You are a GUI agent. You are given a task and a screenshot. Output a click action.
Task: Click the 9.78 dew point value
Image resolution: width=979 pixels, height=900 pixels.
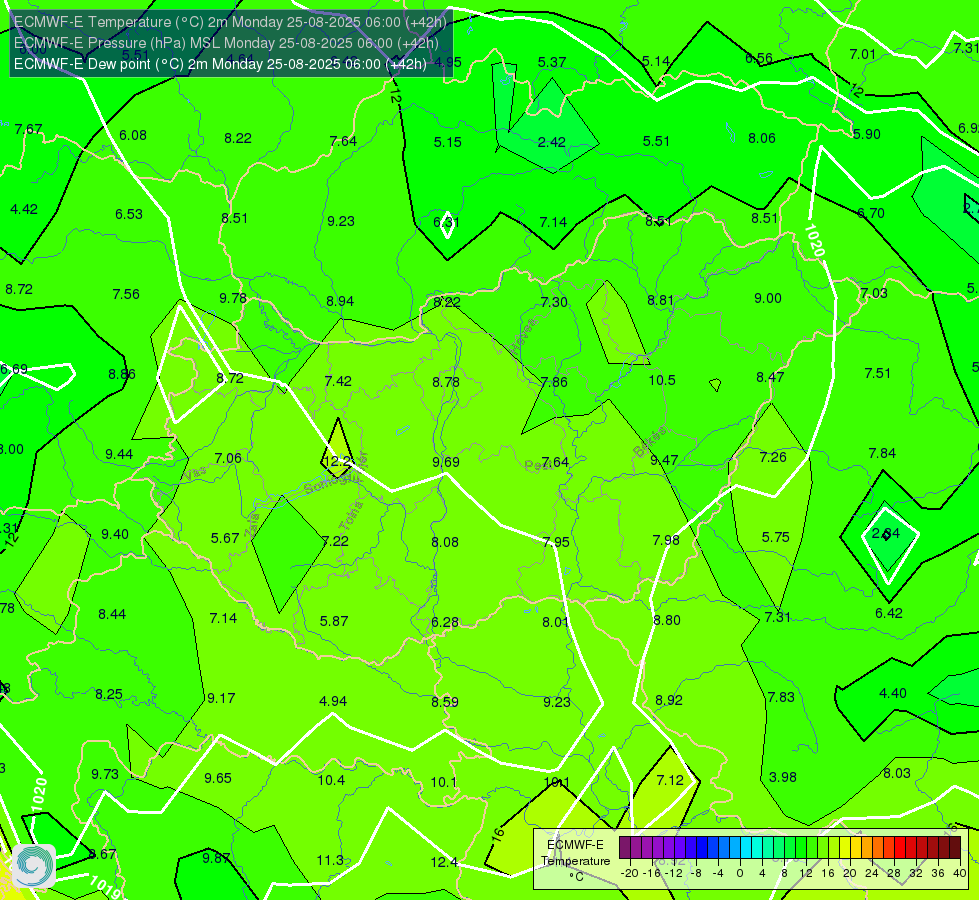(x=233, y=298)
